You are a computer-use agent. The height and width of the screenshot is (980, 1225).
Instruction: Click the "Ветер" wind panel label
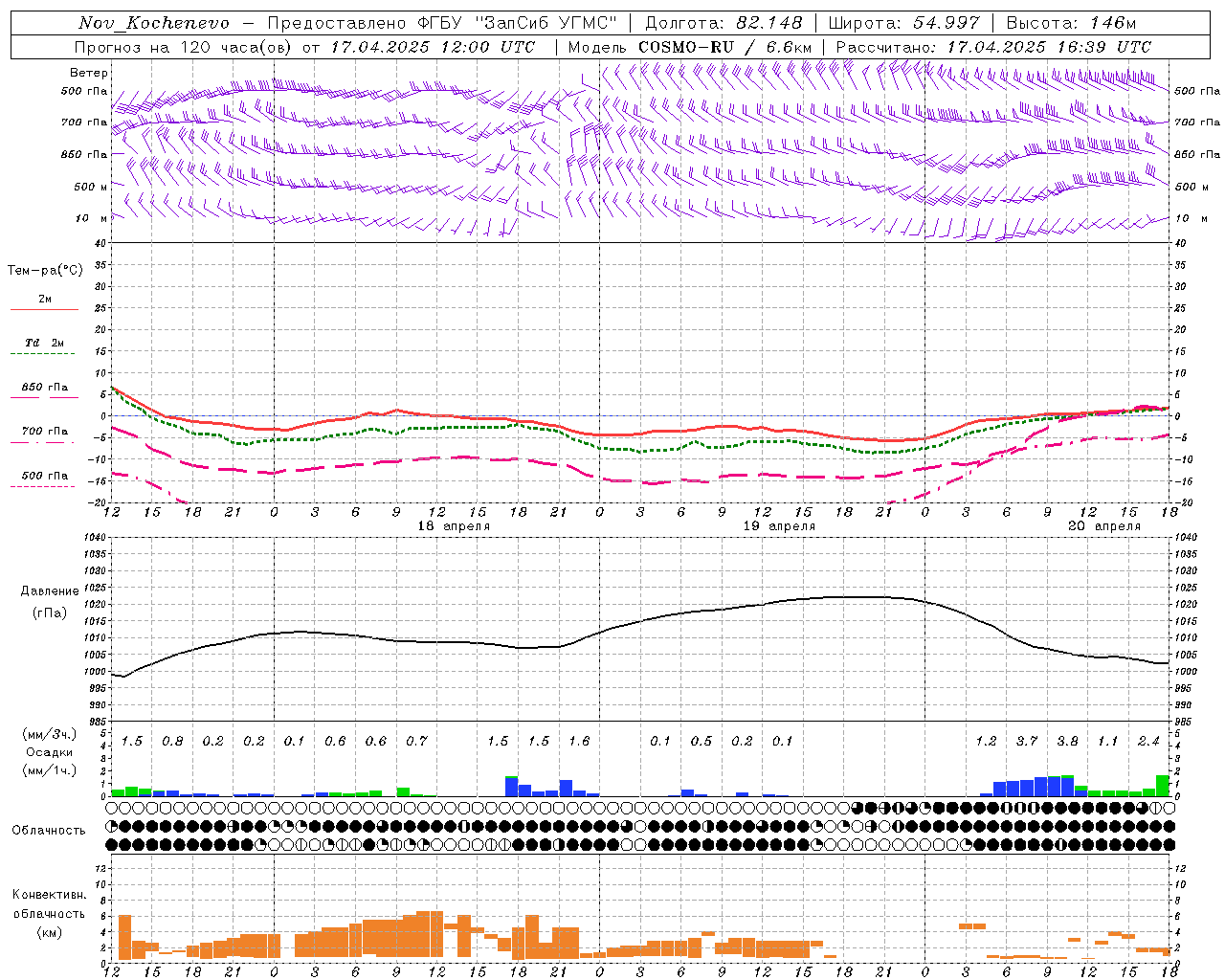click(x=89, y=73)
